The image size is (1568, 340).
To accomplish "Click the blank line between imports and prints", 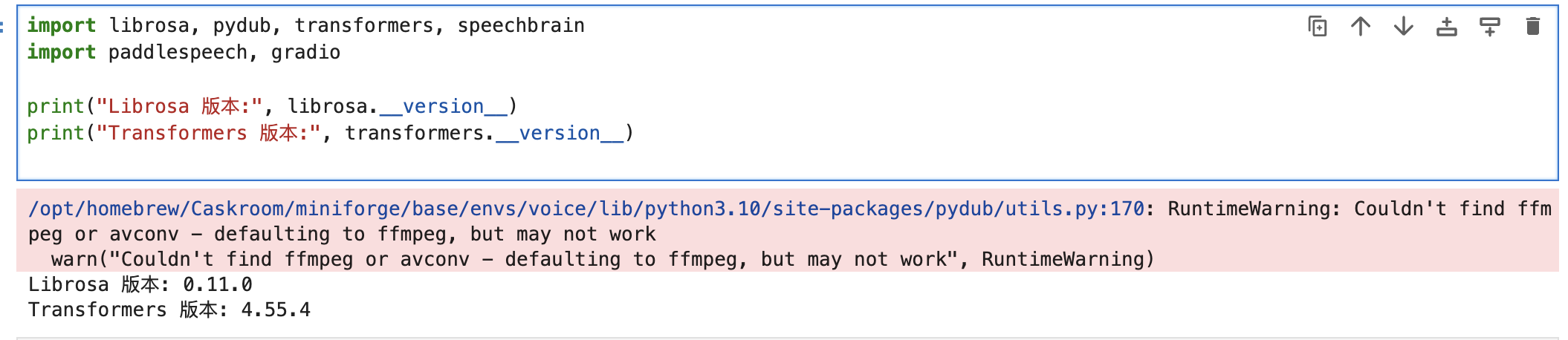I will (x=788, y=79).
